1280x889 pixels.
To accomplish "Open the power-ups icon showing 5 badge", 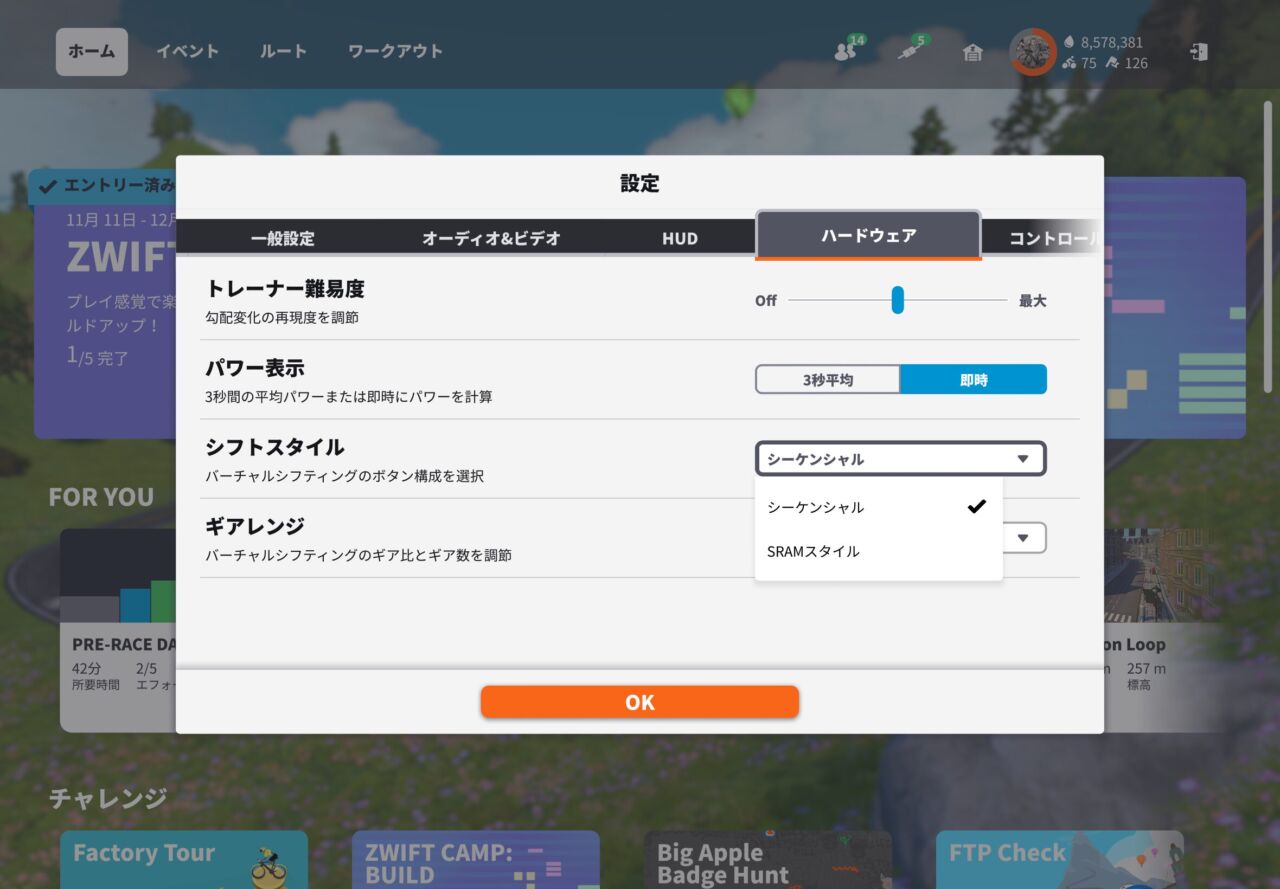I will (x=906, y=50).
